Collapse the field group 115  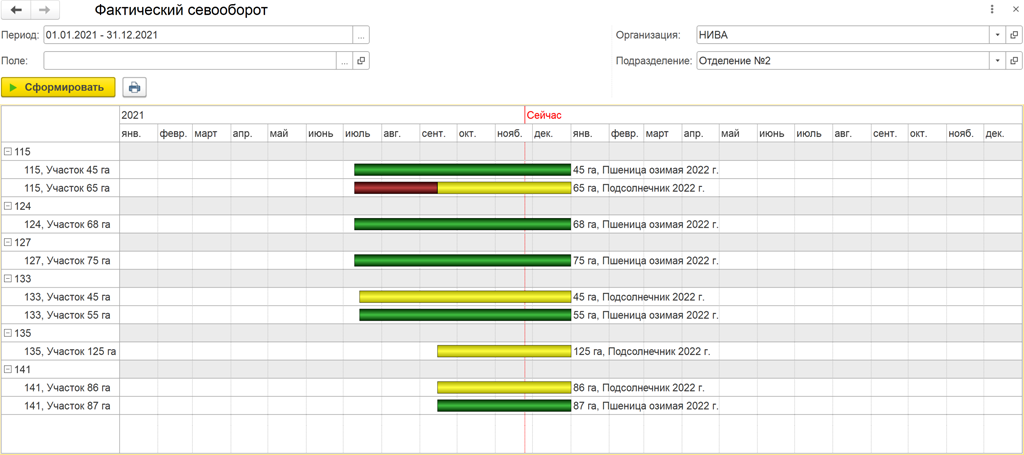click(x=8, y=152)
